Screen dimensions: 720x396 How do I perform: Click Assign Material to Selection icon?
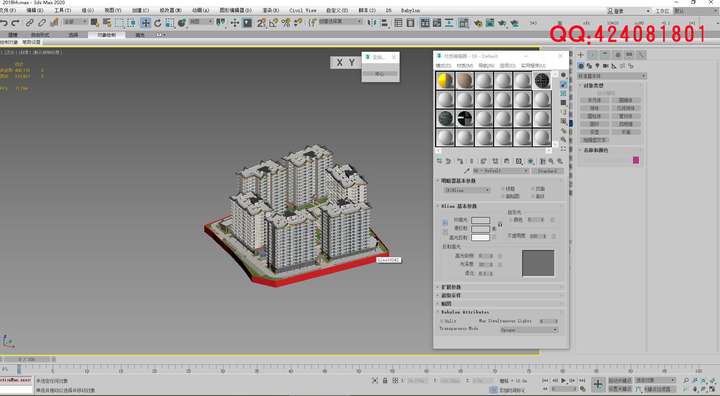pyautogui.click(x=460, y=161)
